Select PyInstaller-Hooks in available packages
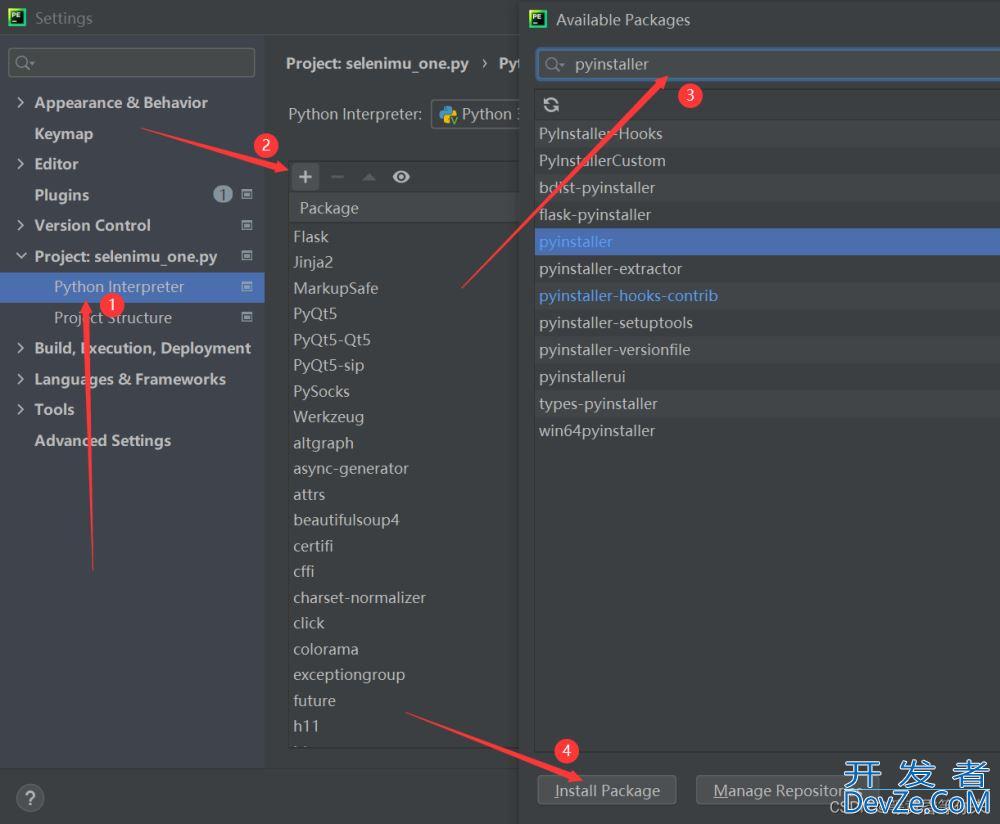The image size is (1000, 824). (x=767, y=133)
